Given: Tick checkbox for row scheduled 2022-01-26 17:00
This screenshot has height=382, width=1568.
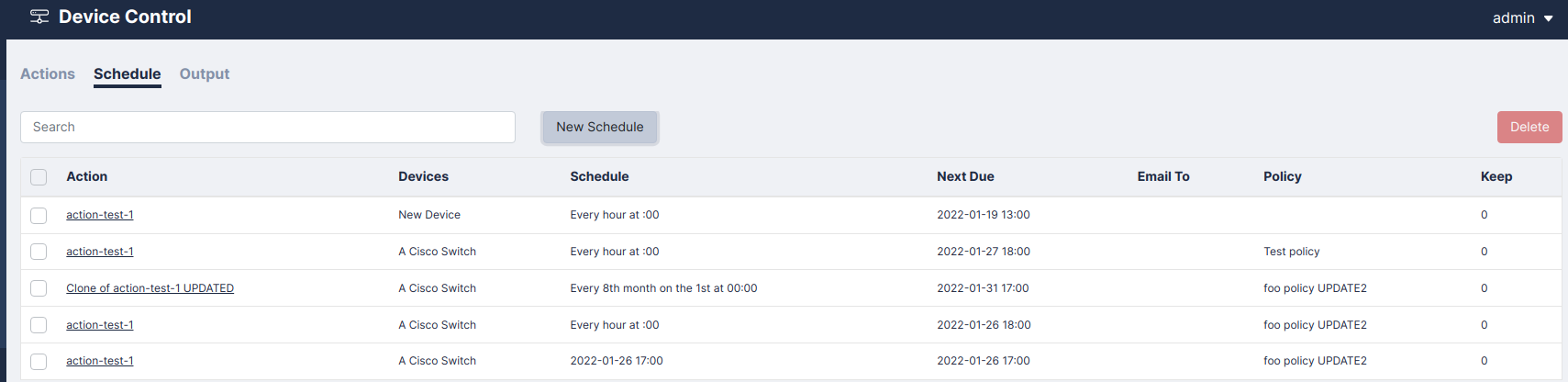Looking at the screenshot, I should 39,361.
